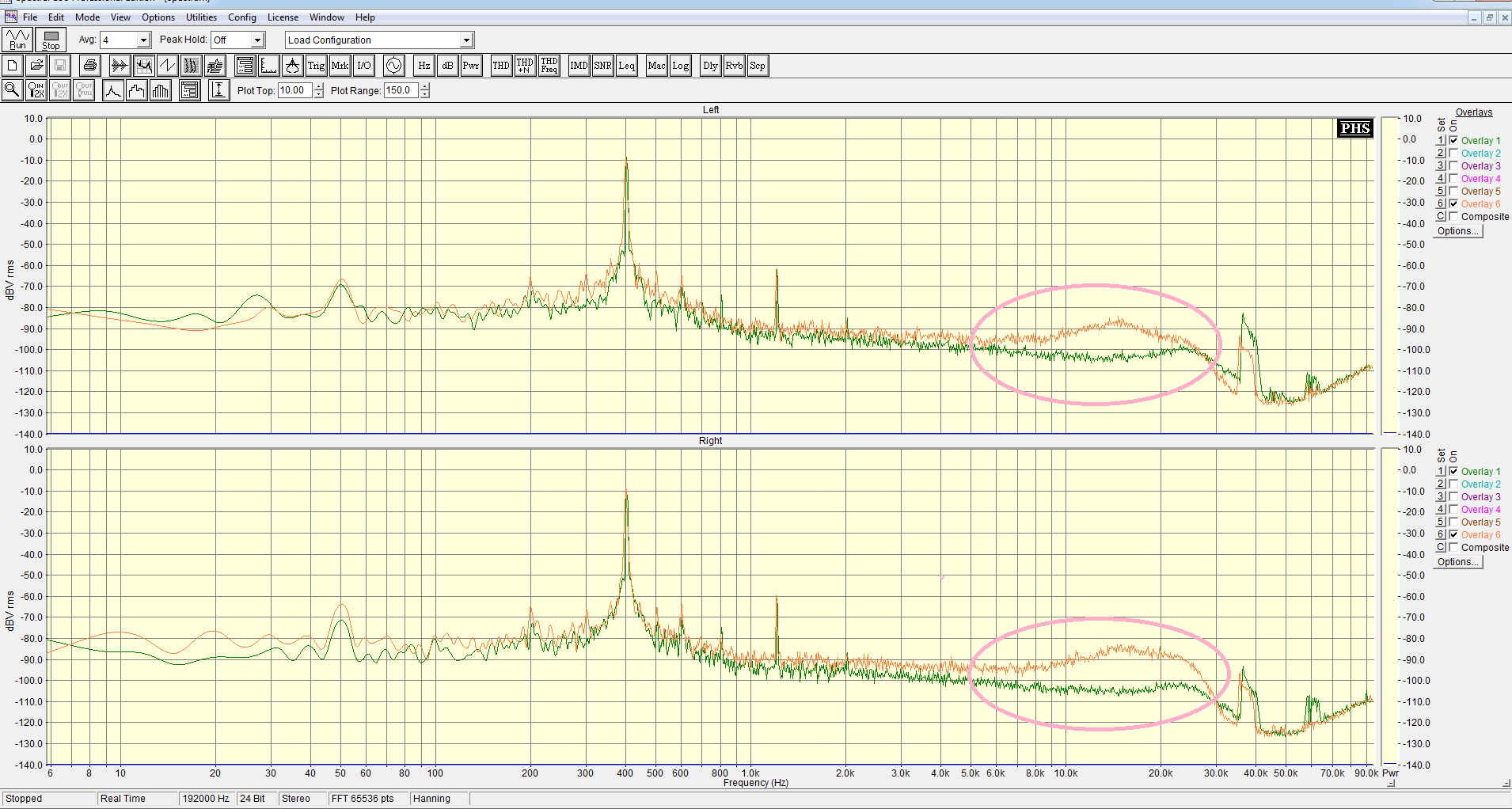Image resolution: width=1512 pixels, height=809 pixels.
Task: Click Options button in Left channel overlays
Action: pyautogui.click(x=1458, y=231)
